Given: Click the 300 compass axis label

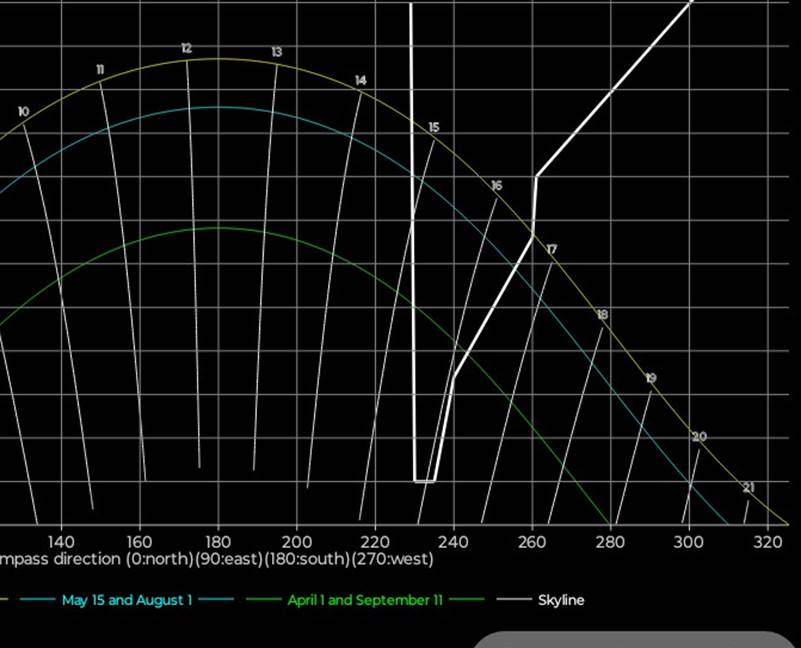Looking at the screenshot, I should pyautogui.click(x=689, y=542).
